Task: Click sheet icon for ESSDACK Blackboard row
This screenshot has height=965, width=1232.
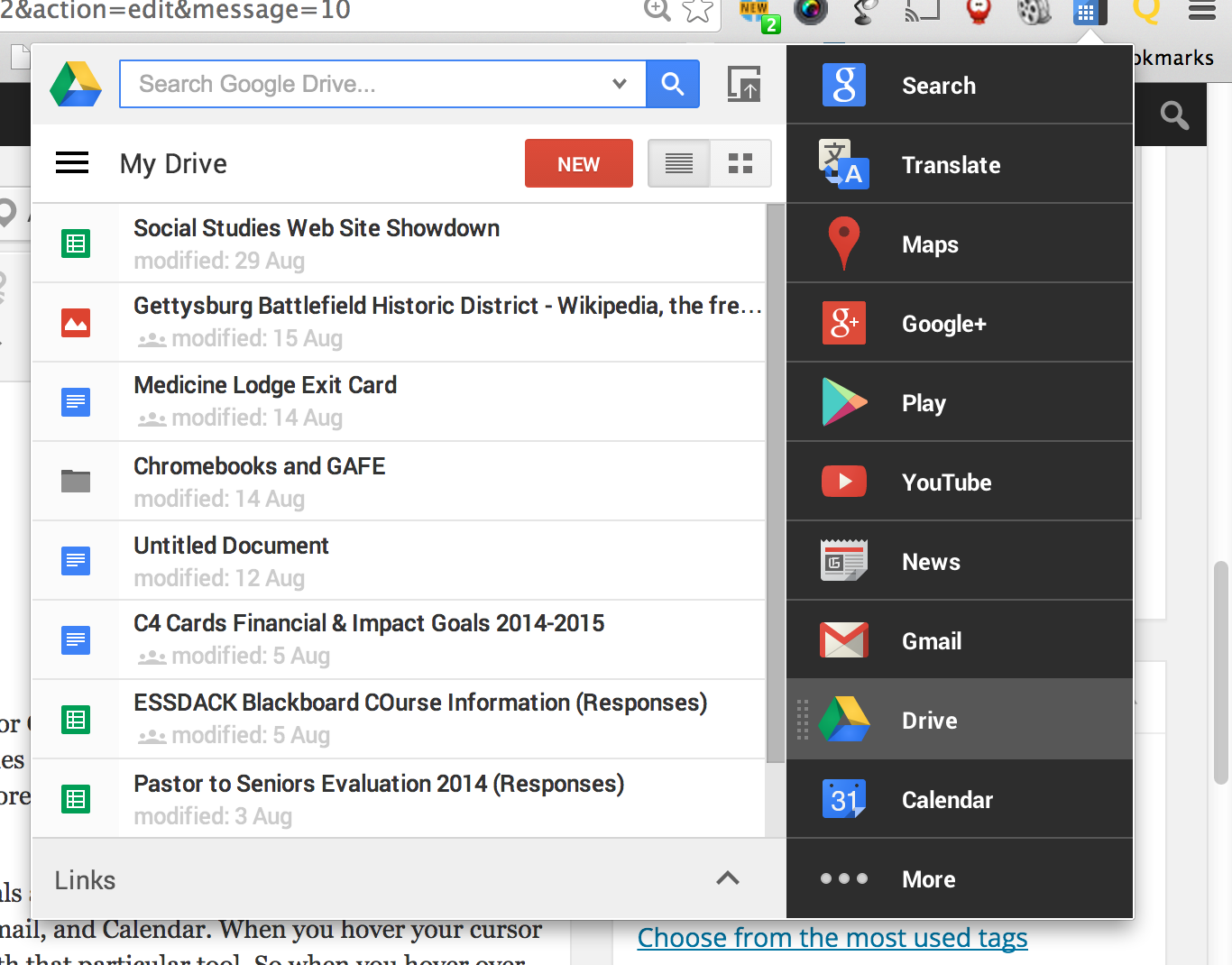Action: click(x=76, y=720)
